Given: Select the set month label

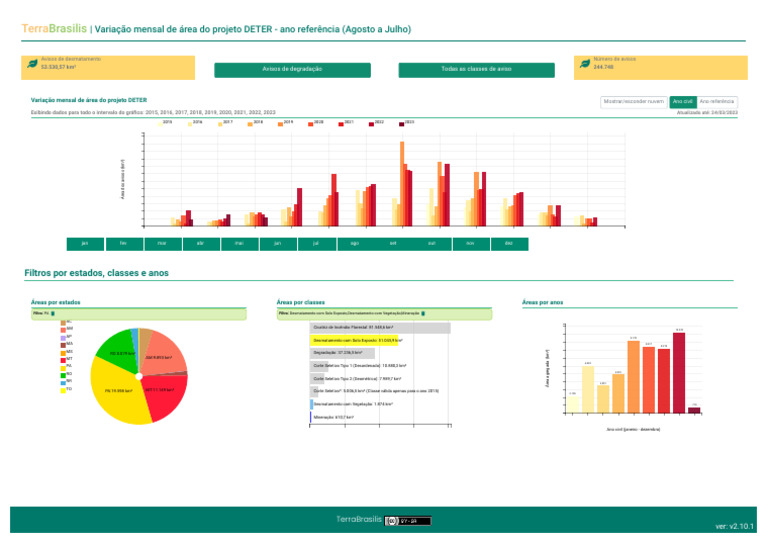Looking at the screenshot, I should pyautogui.click(x=393, y=244).
